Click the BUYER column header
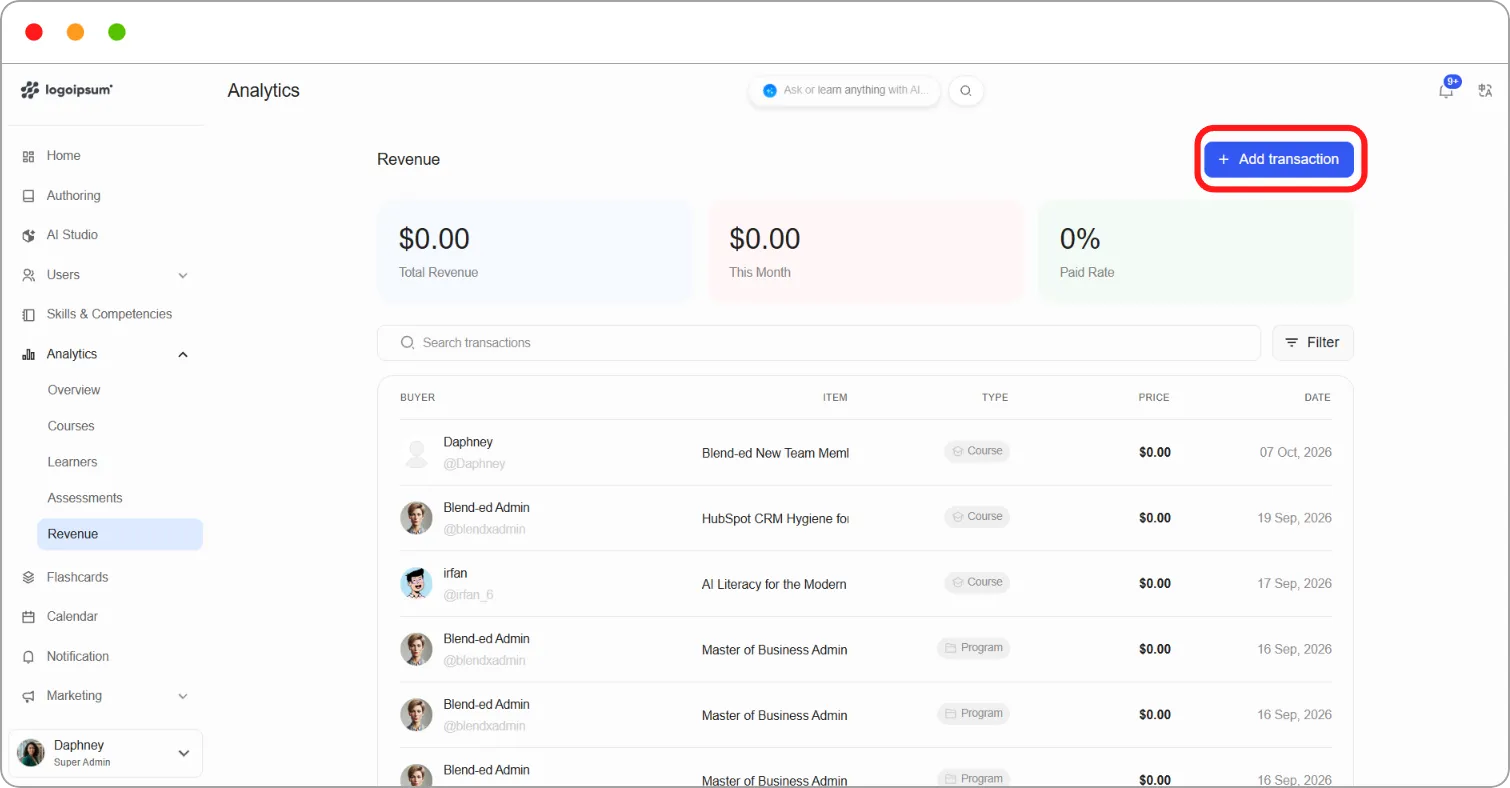Screen dimensions: 1510x788 pos(418,398)
